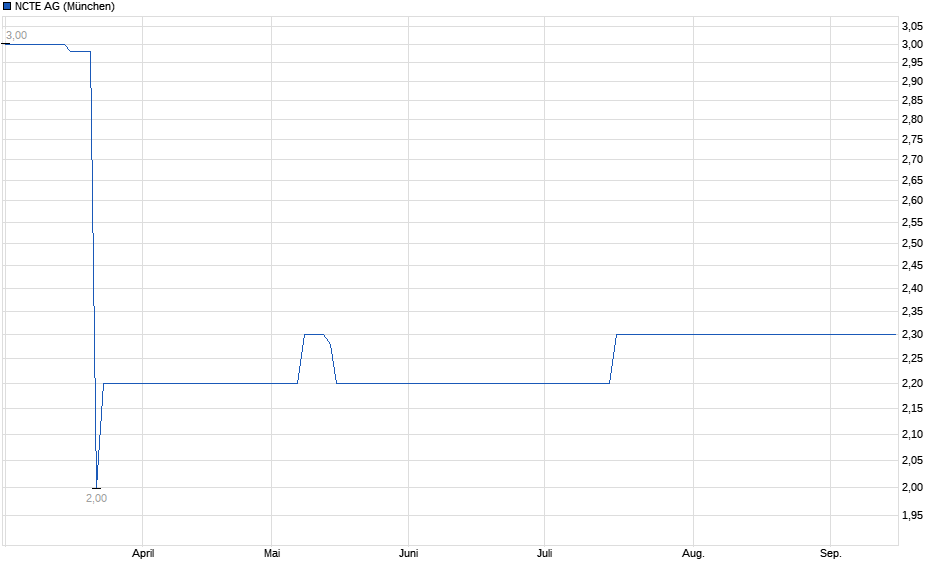This screenshot has height=579, width=940.
Task: Click the 2,85 y-axis value
Action: click(x=912, y=100)
